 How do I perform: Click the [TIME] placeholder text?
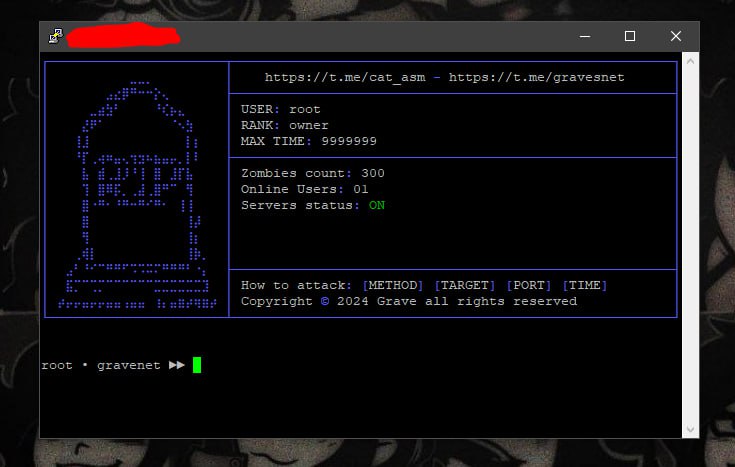coord(584,286)
